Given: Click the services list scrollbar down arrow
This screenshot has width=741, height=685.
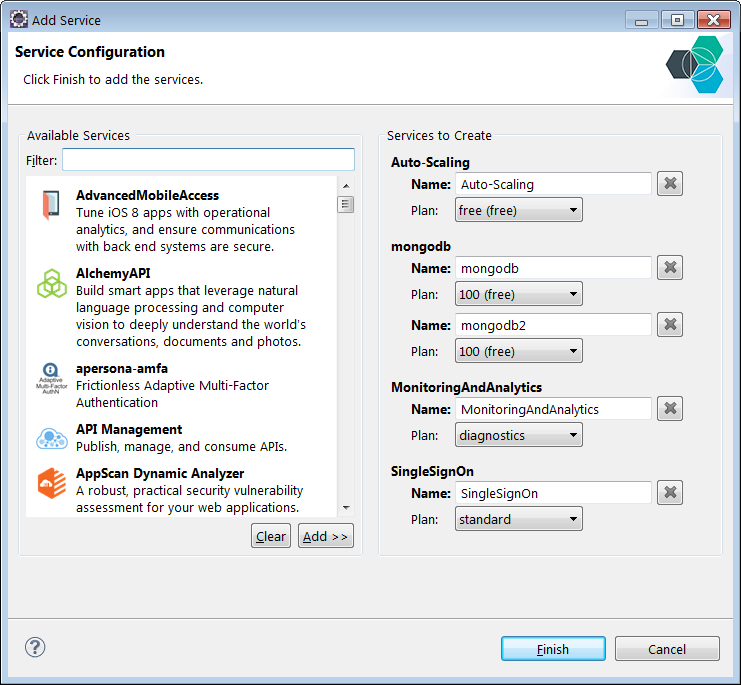Looking at the screenshot, I should tap(346, 508).
